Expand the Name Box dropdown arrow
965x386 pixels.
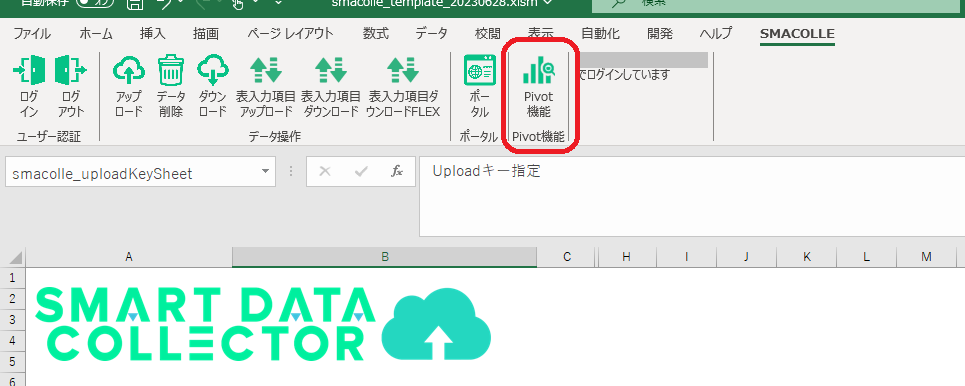[265, 172]
